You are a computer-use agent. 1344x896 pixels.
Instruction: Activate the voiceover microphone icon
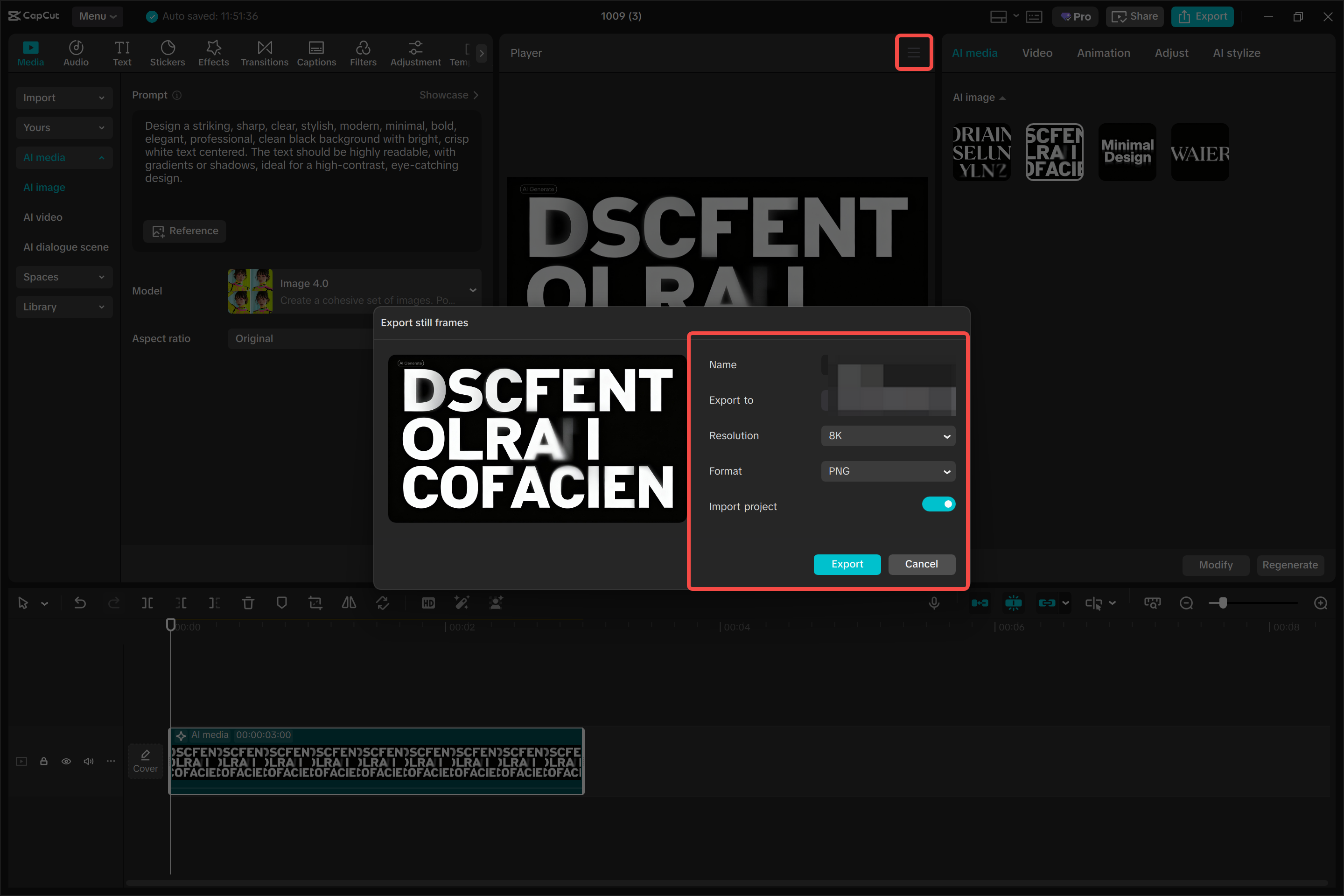click(934, 602)
